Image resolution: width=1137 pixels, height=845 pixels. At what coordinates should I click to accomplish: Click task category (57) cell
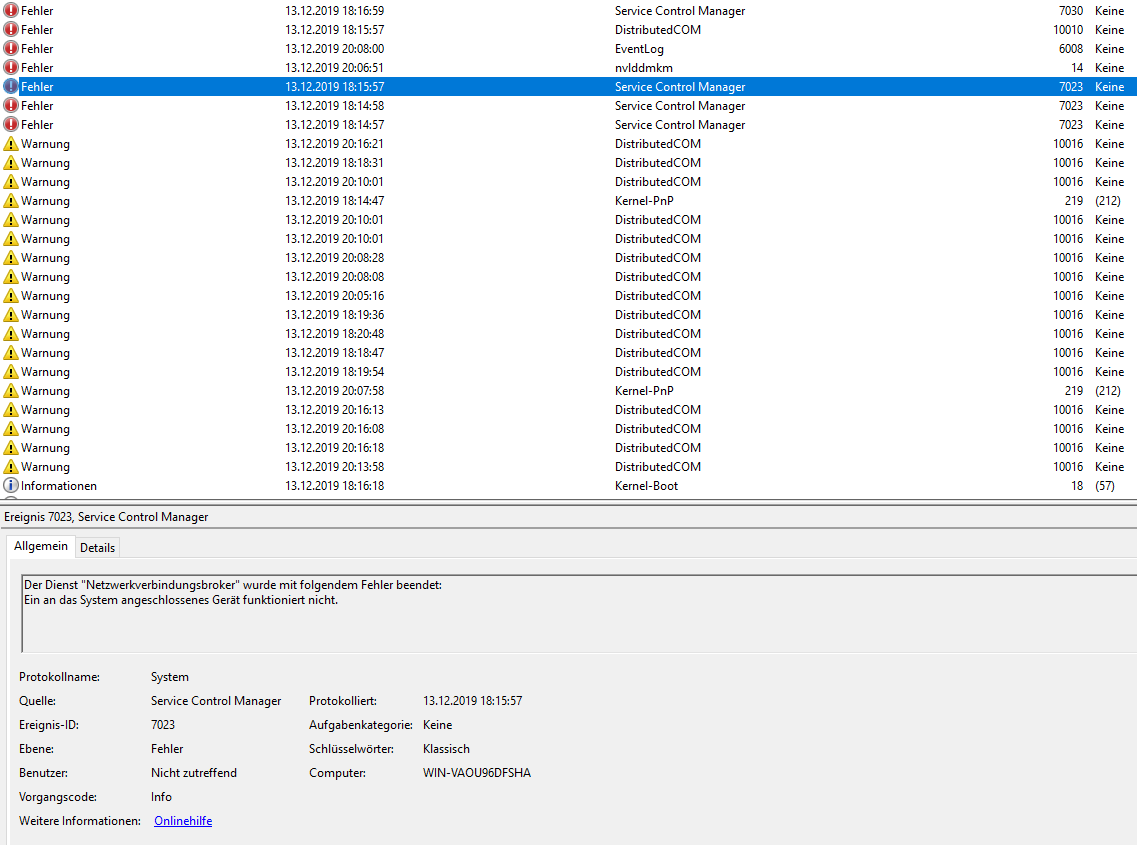[x=1105, y=485]
